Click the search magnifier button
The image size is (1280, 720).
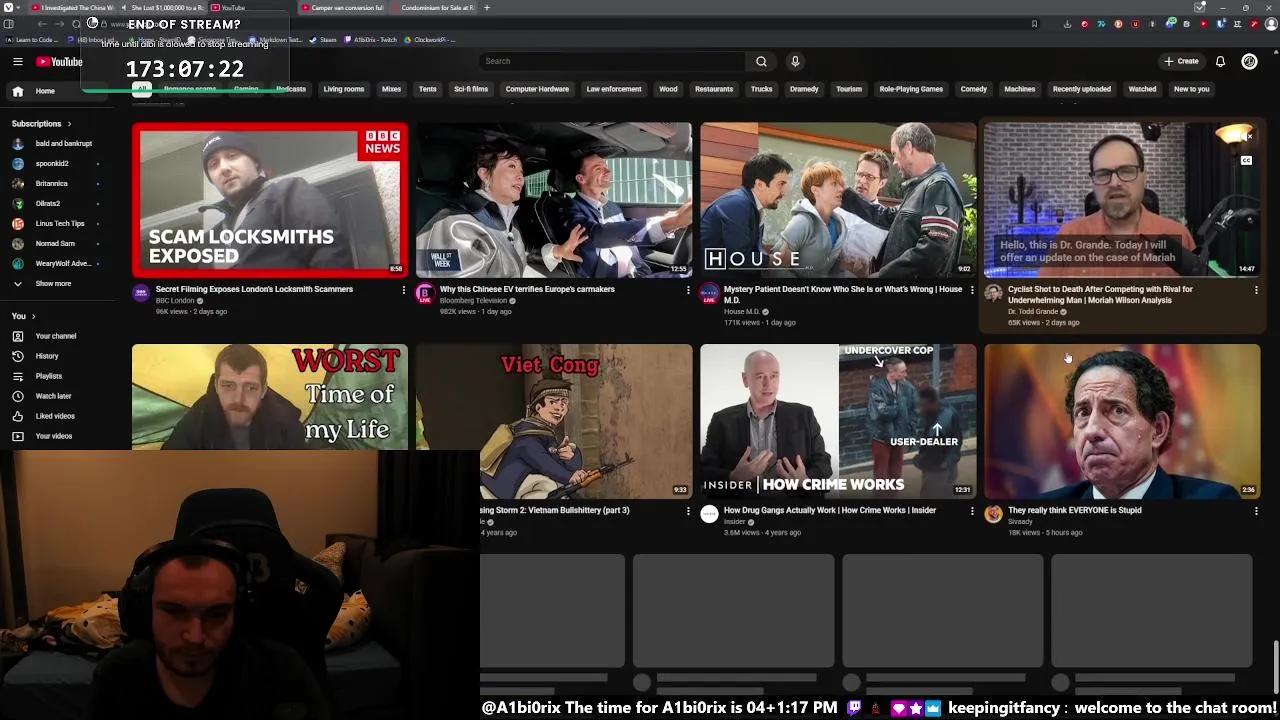pyautogui.click(x=761, y=61)
